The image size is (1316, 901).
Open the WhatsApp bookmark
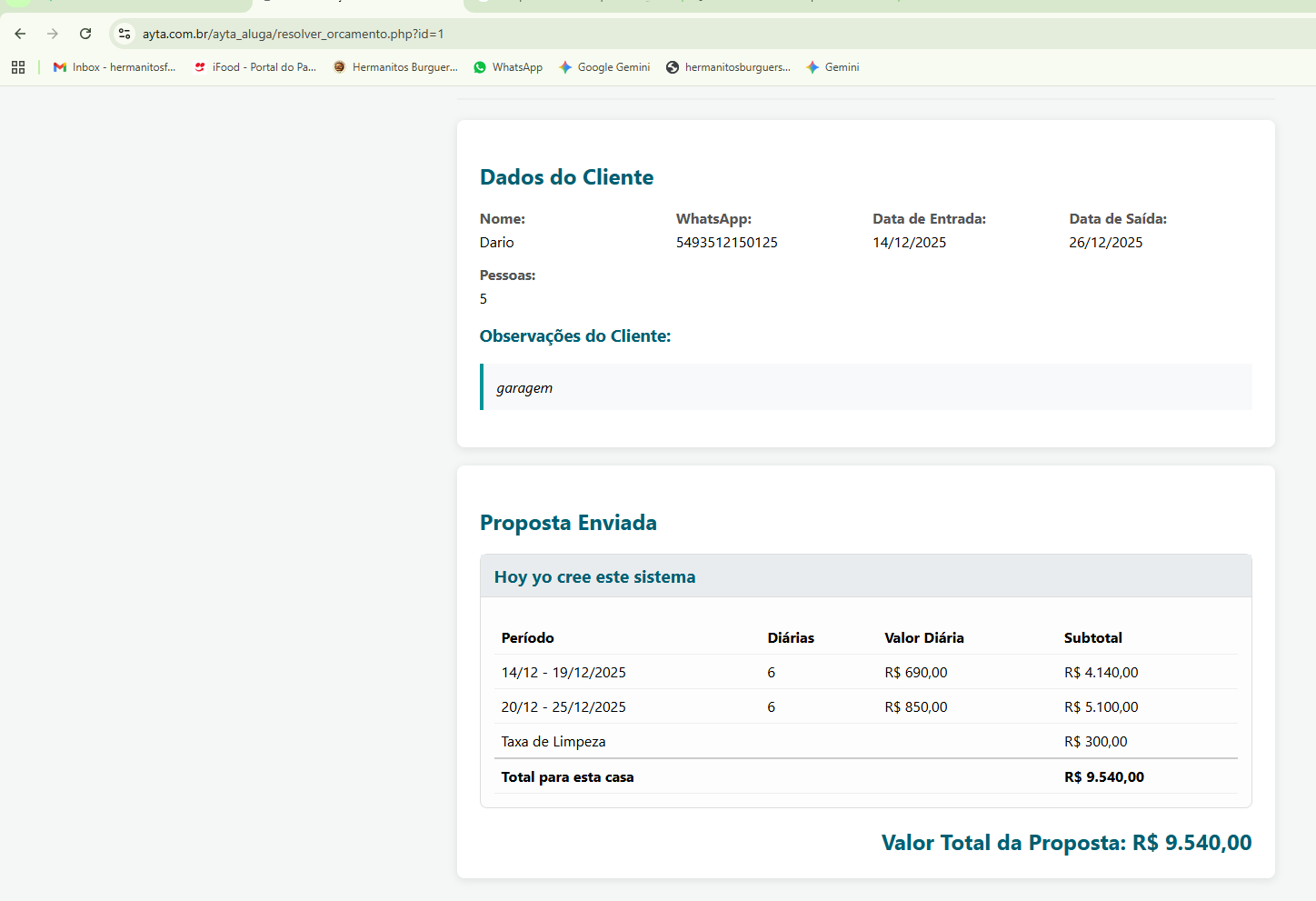508,67
